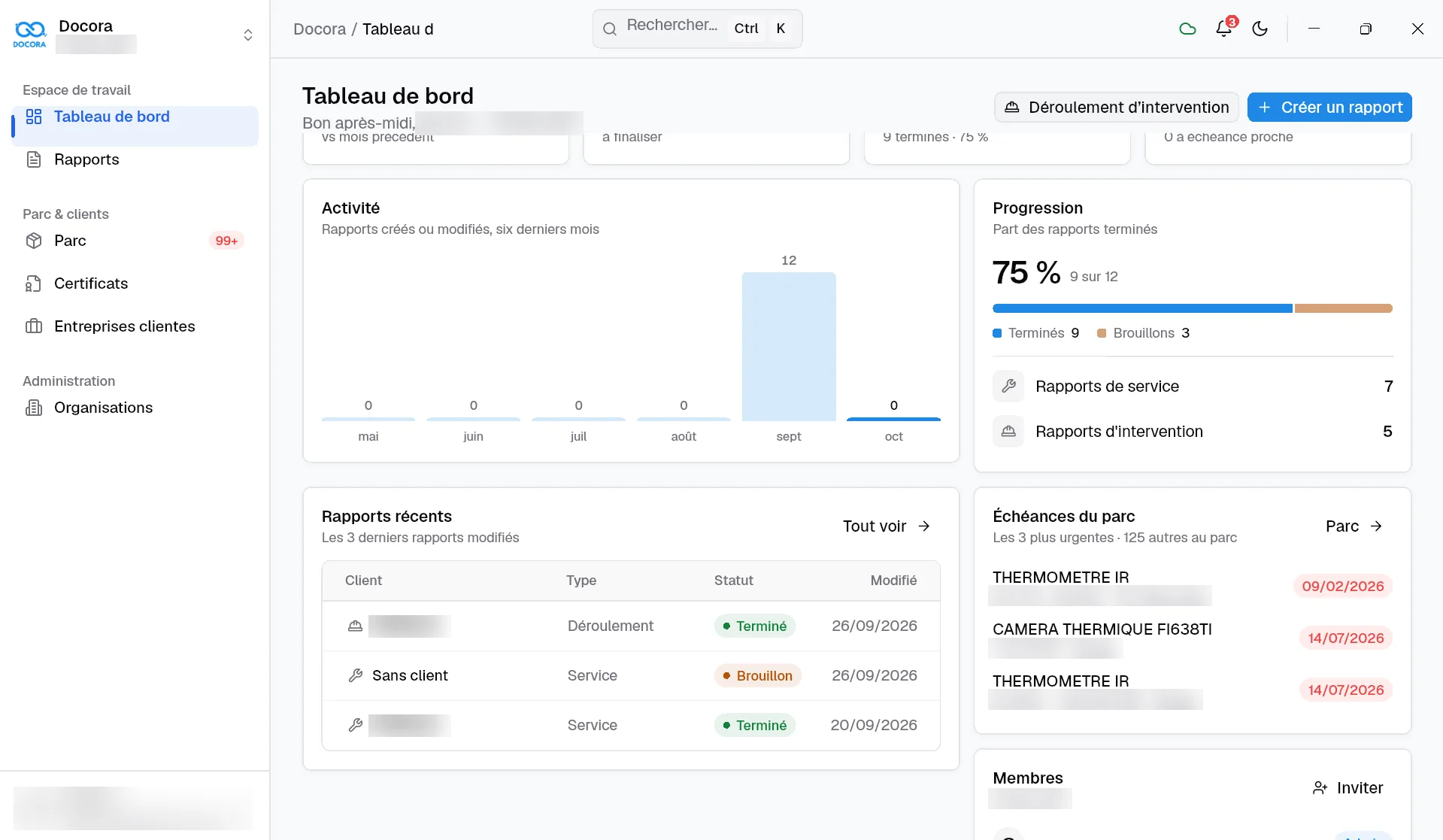Open Tableau de bord in sidebar
This screenshot has height=840, width=1443.
click(135, 126)
